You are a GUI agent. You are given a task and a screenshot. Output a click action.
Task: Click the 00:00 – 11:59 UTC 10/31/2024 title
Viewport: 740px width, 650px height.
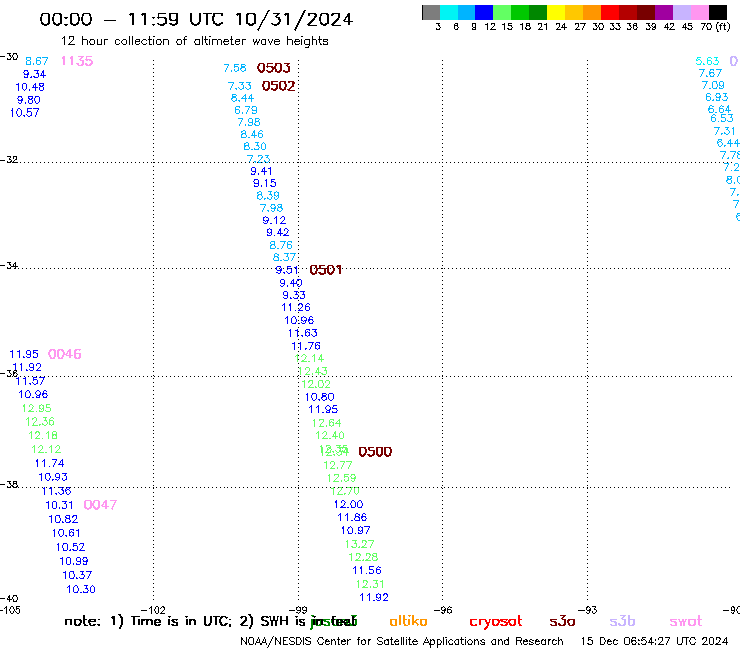tap(196, 19)
